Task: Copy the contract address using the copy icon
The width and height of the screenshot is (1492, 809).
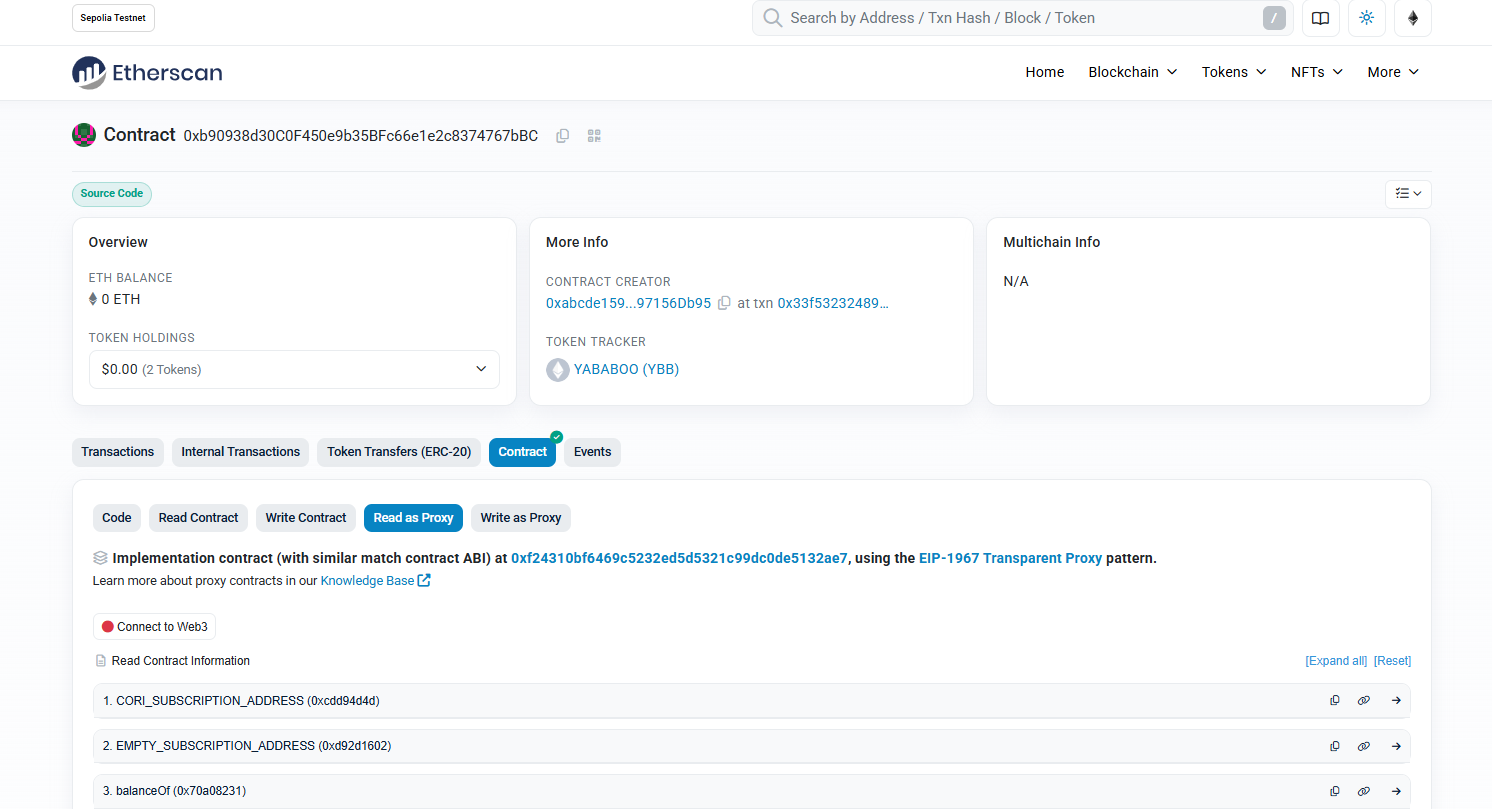Action: pos(562,136)
